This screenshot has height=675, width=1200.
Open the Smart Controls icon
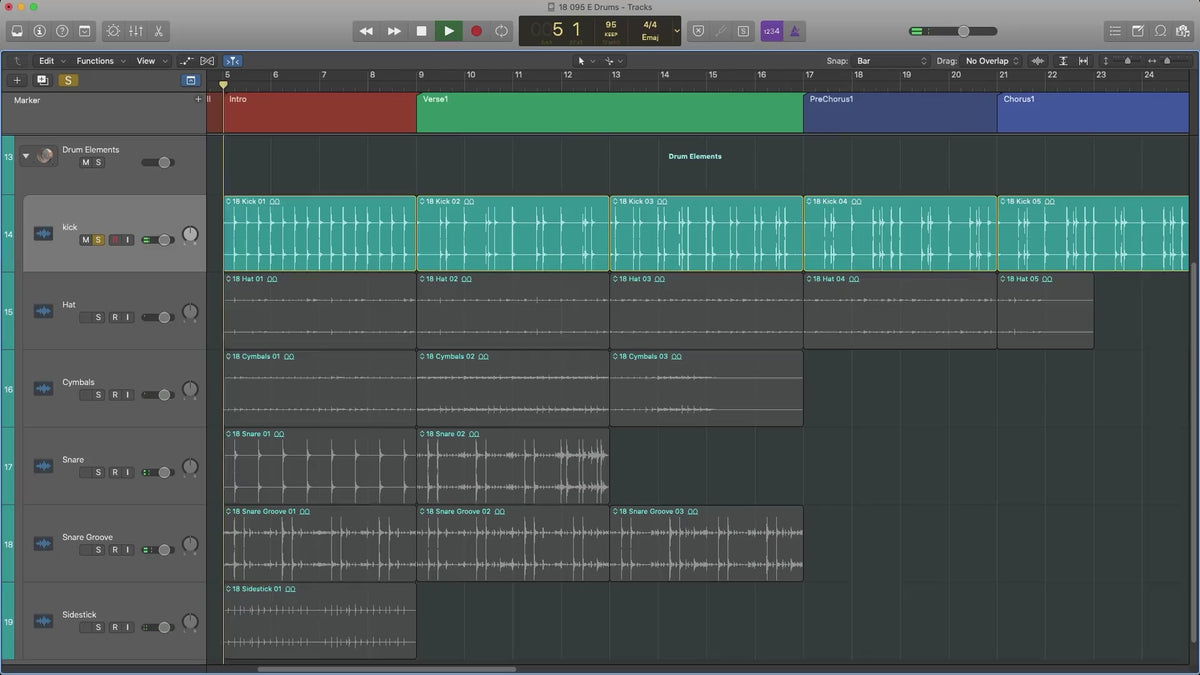(x=112, y=31)
